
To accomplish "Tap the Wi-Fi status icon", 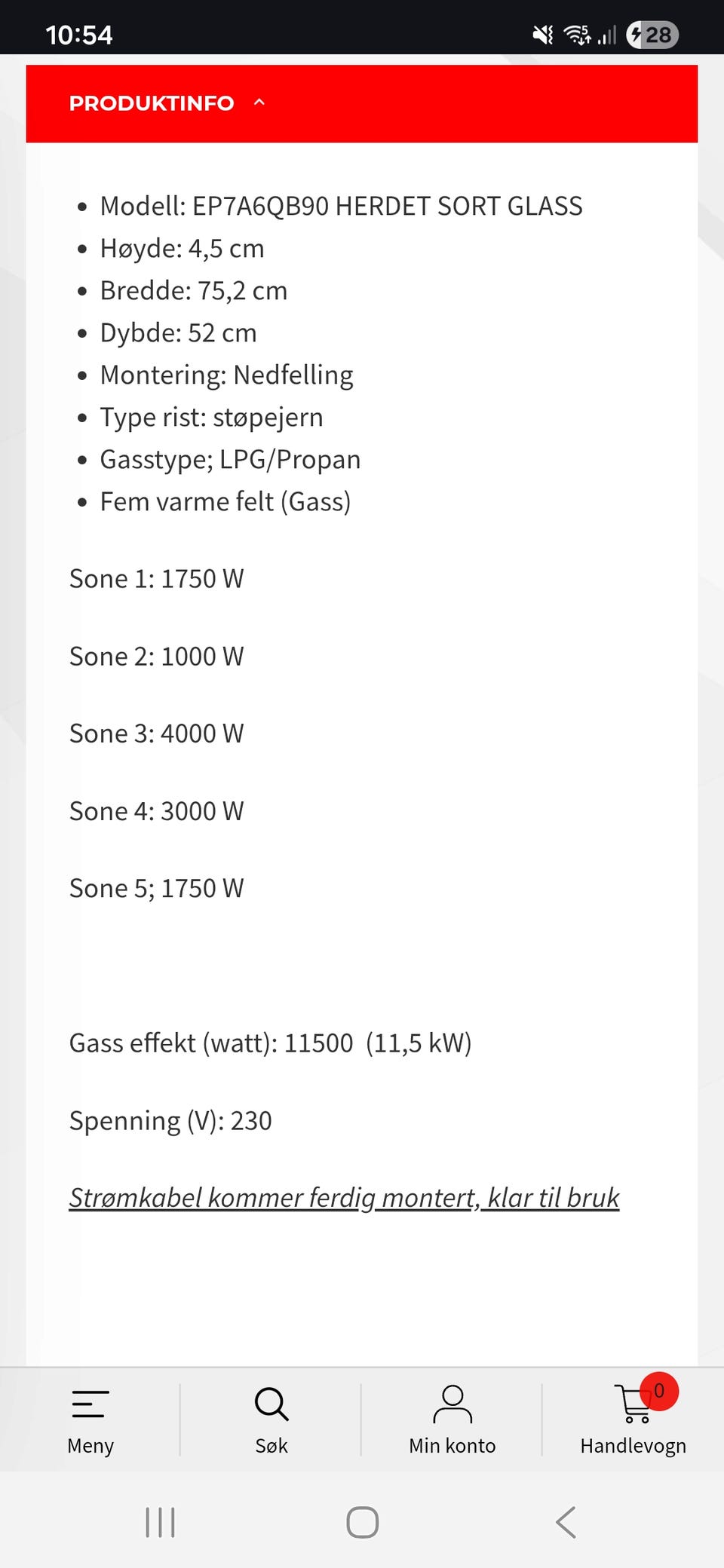I will click(x=578, y=35).
